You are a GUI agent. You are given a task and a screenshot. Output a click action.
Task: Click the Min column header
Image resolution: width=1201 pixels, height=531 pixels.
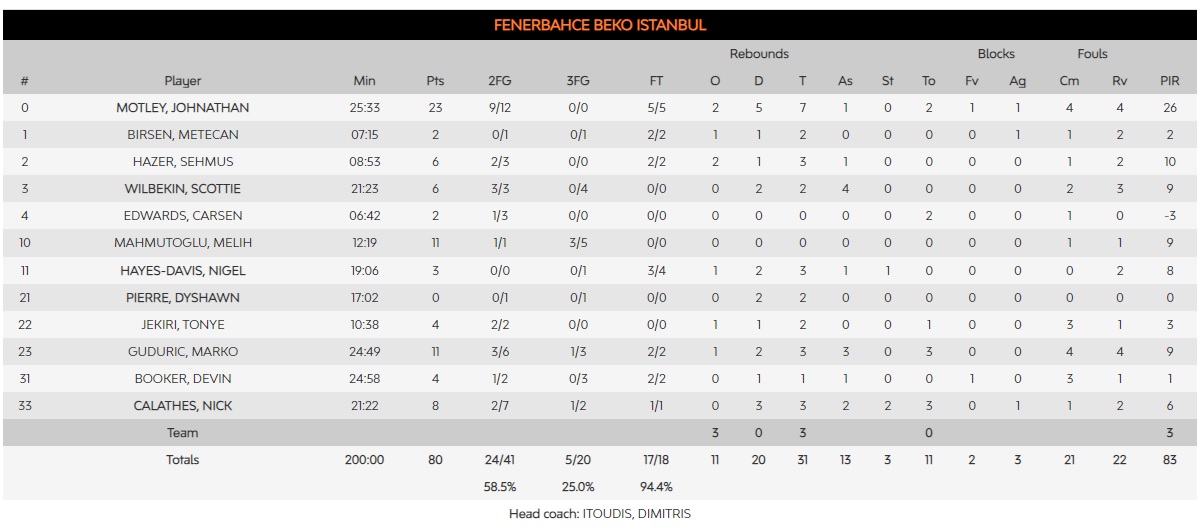click(365, 81)
